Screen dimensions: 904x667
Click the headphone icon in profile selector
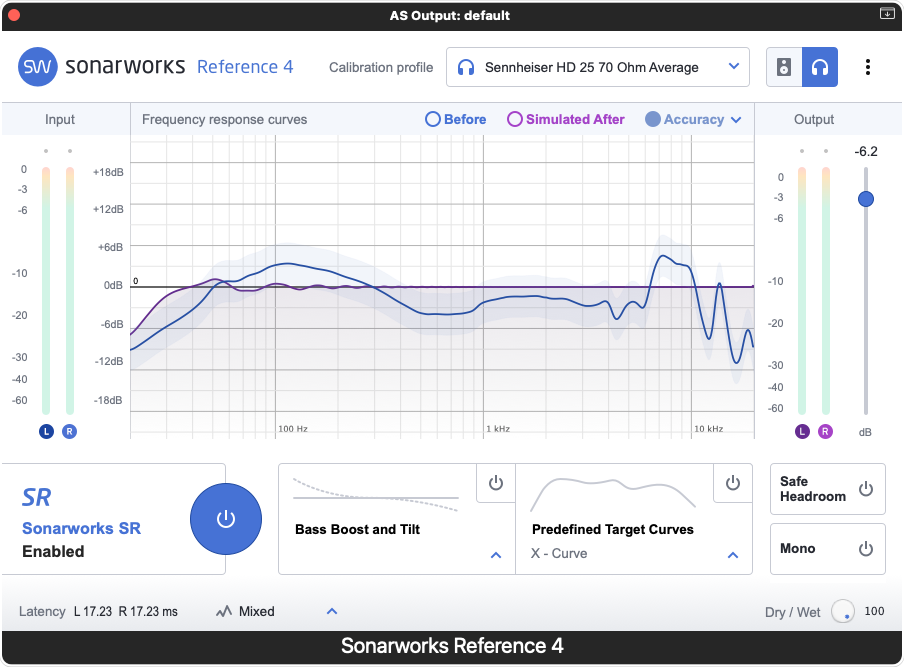pyautogui.click(x=466, y=67)
